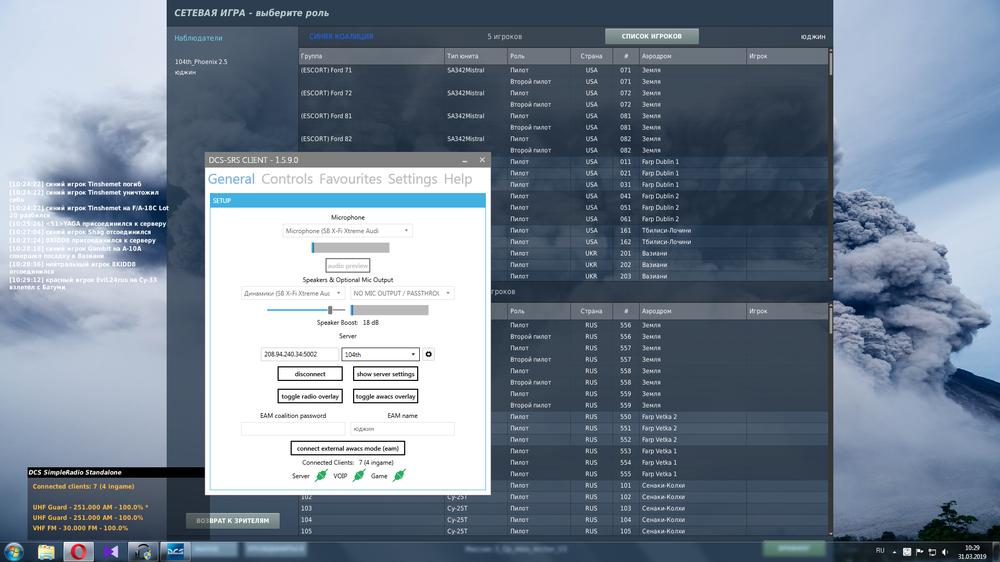The height and width of the screenshot is (562, 1000).
Task: Open the Action Center flag tray icon
Action: [x=919, y=552]
